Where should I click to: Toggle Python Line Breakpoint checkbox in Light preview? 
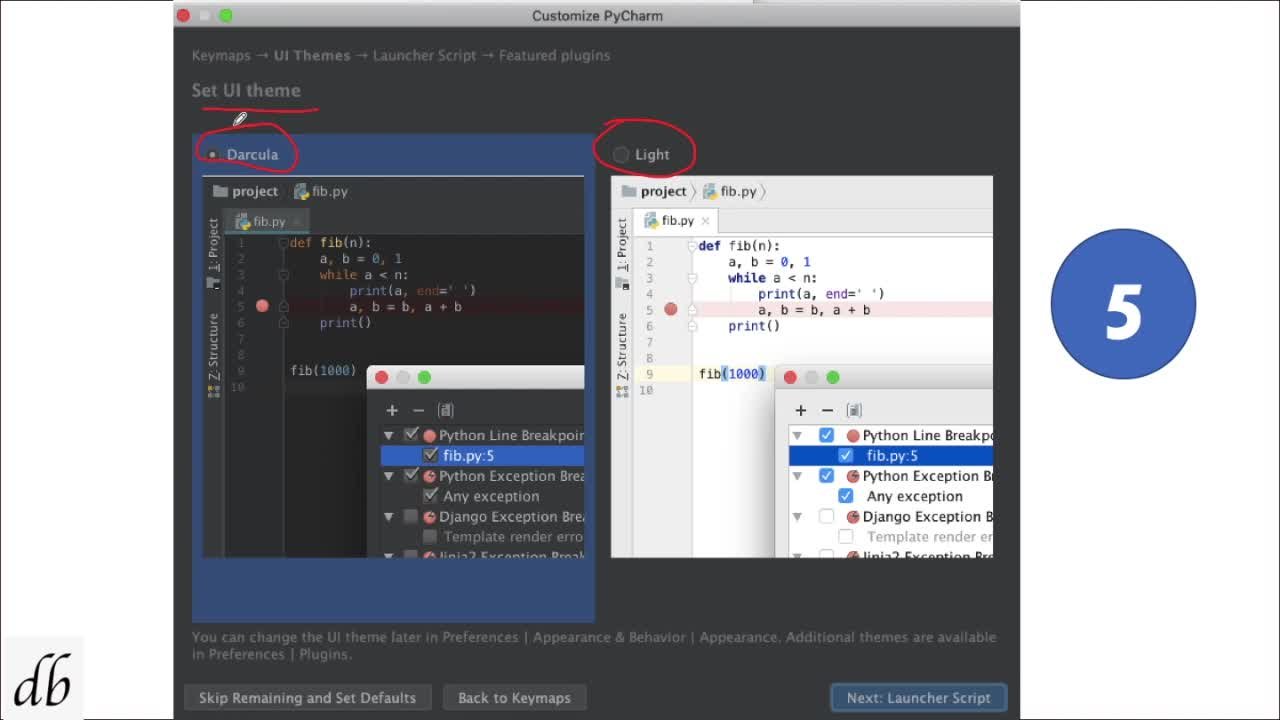coord(826,435)
